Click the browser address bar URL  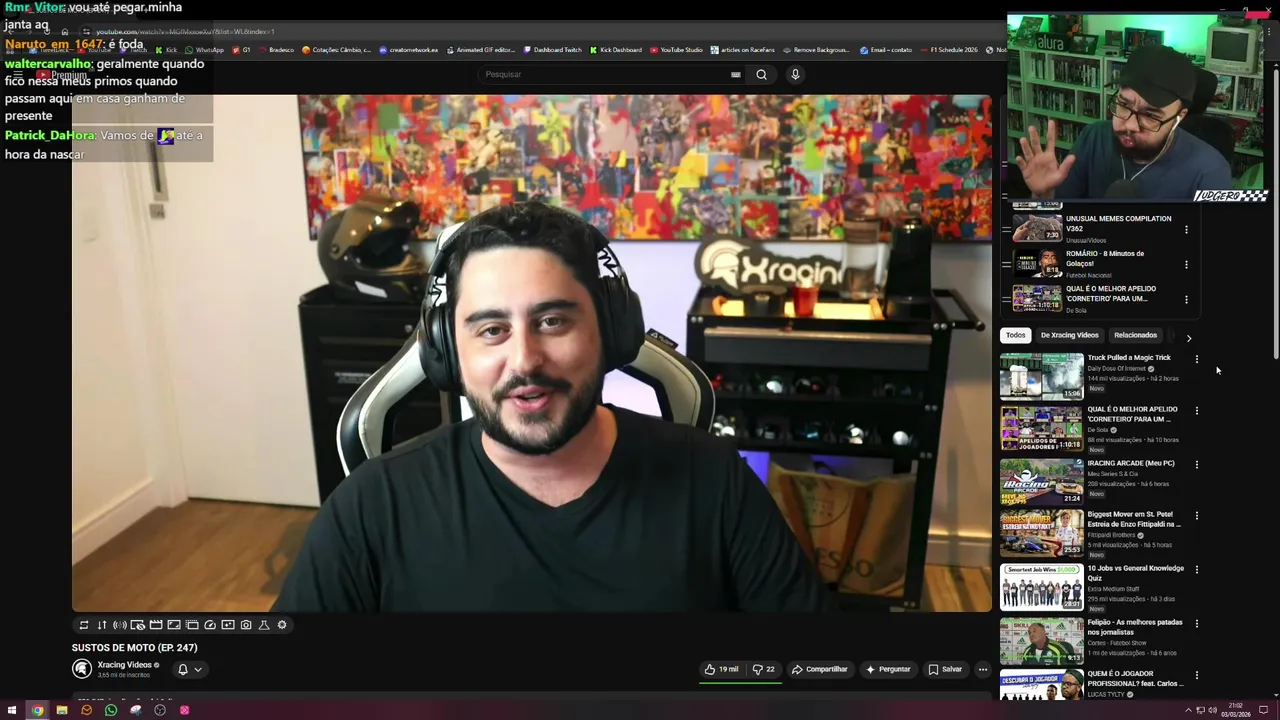[x=185, y=32]
